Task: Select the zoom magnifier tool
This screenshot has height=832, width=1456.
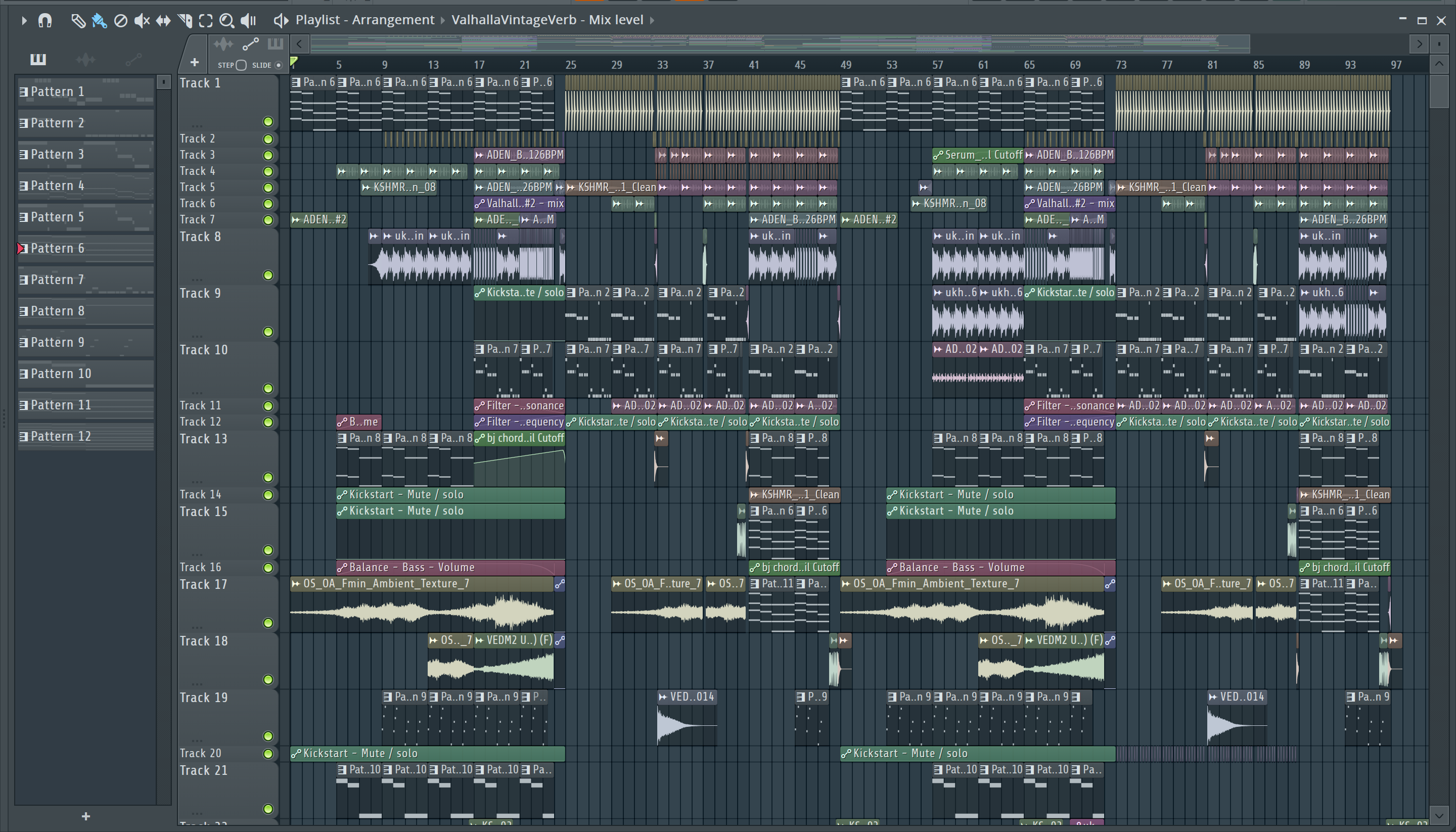Action: [227, 21]
